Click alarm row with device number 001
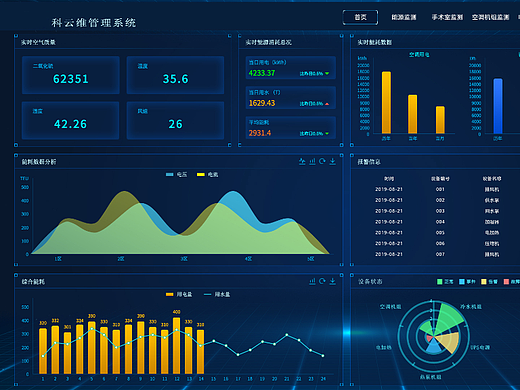 click(437, 189)
